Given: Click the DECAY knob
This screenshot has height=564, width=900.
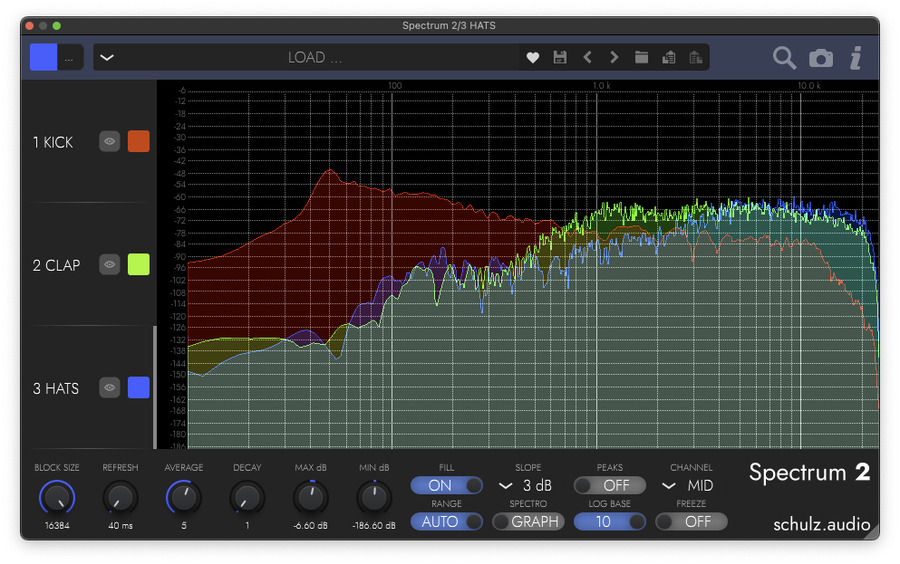Looking at the screenshot, I should click(x=247, y=497).
